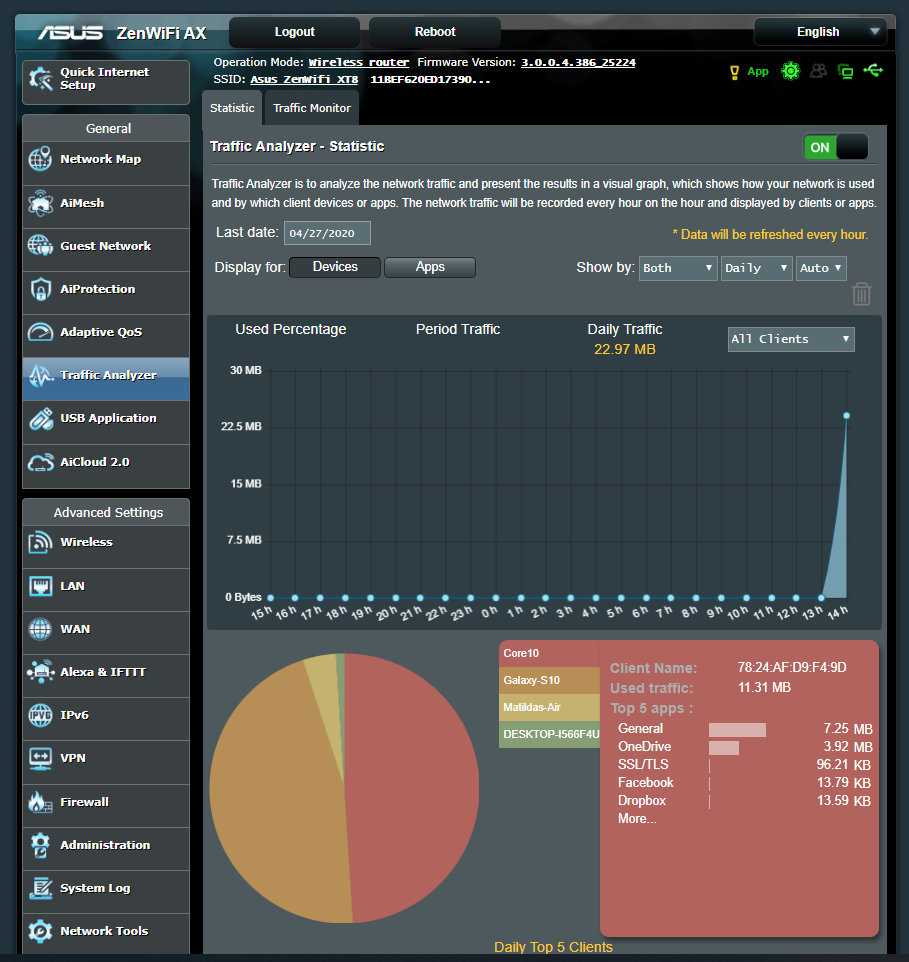Turn off the Traffic Analyzer ON switch
The width and height of the screenshot is (909, 962).
click(835, 147)
